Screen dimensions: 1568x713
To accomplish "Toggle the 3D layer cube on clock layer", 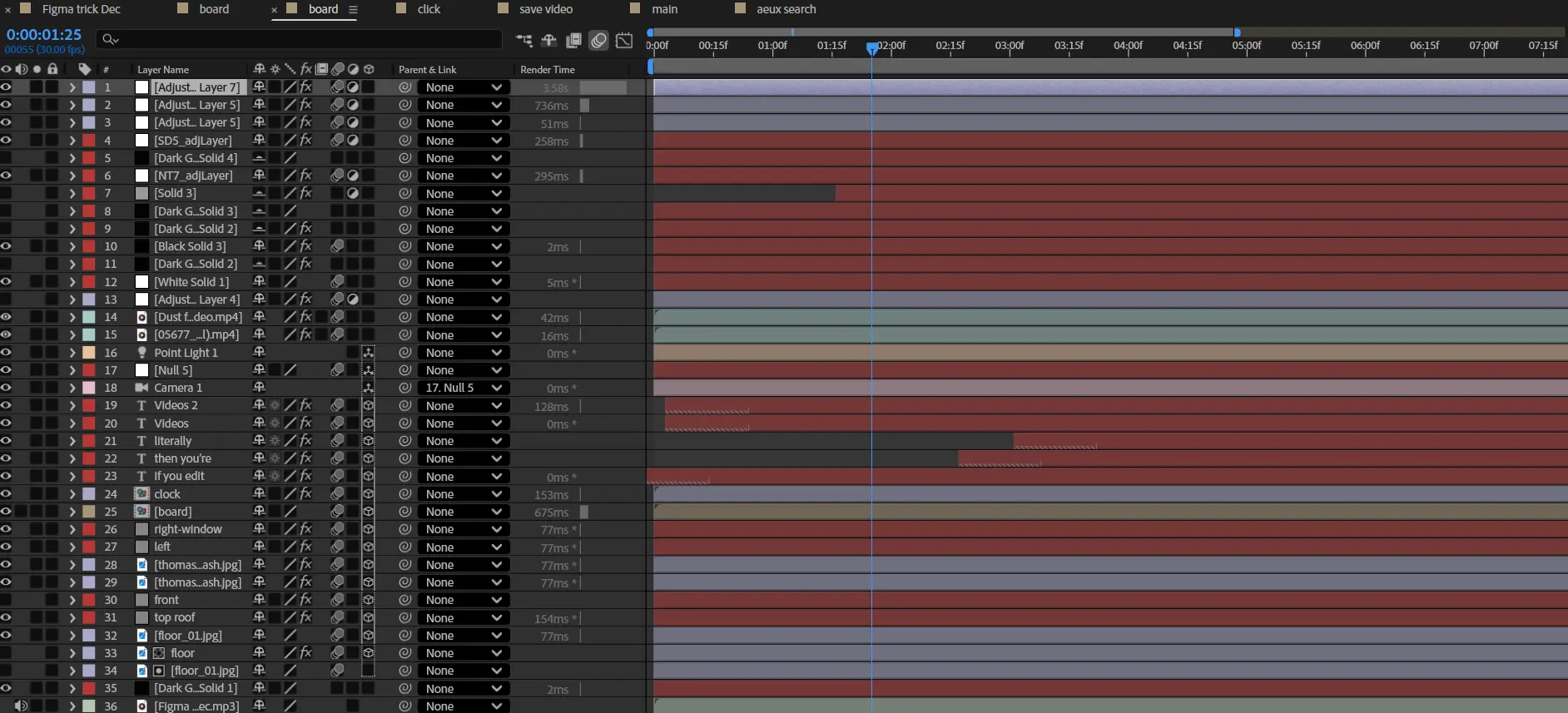I will coord(368,494).
